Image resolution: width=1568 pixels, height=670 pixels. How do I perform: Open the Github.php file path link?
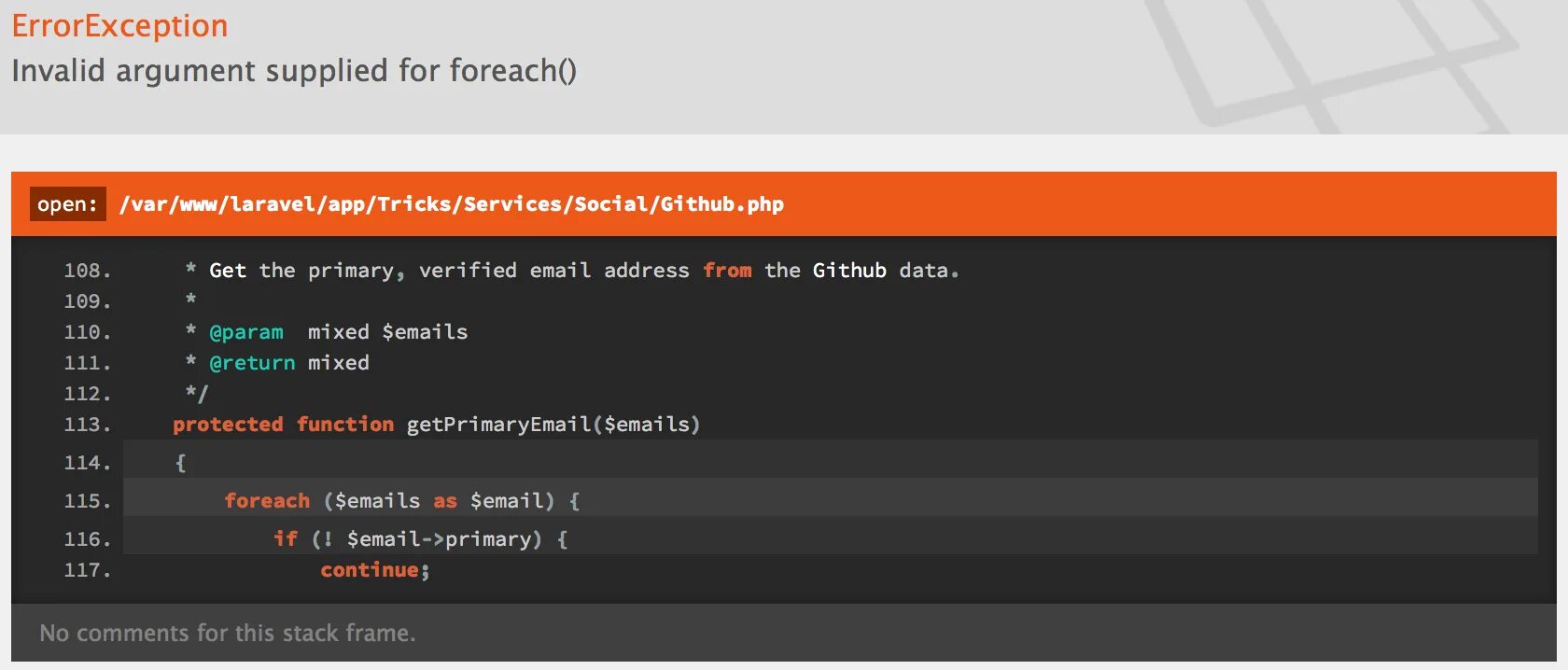[452, 204]
